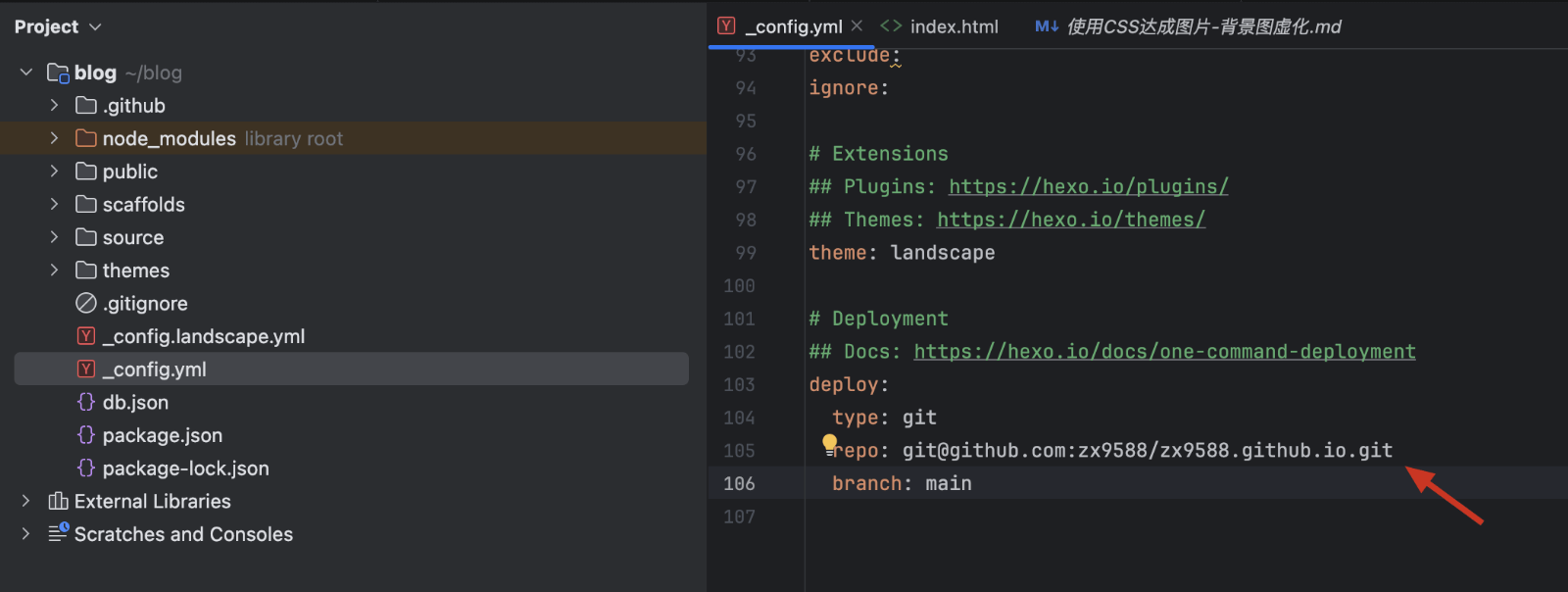Collapse the blog root folder

tap(26, 73)
